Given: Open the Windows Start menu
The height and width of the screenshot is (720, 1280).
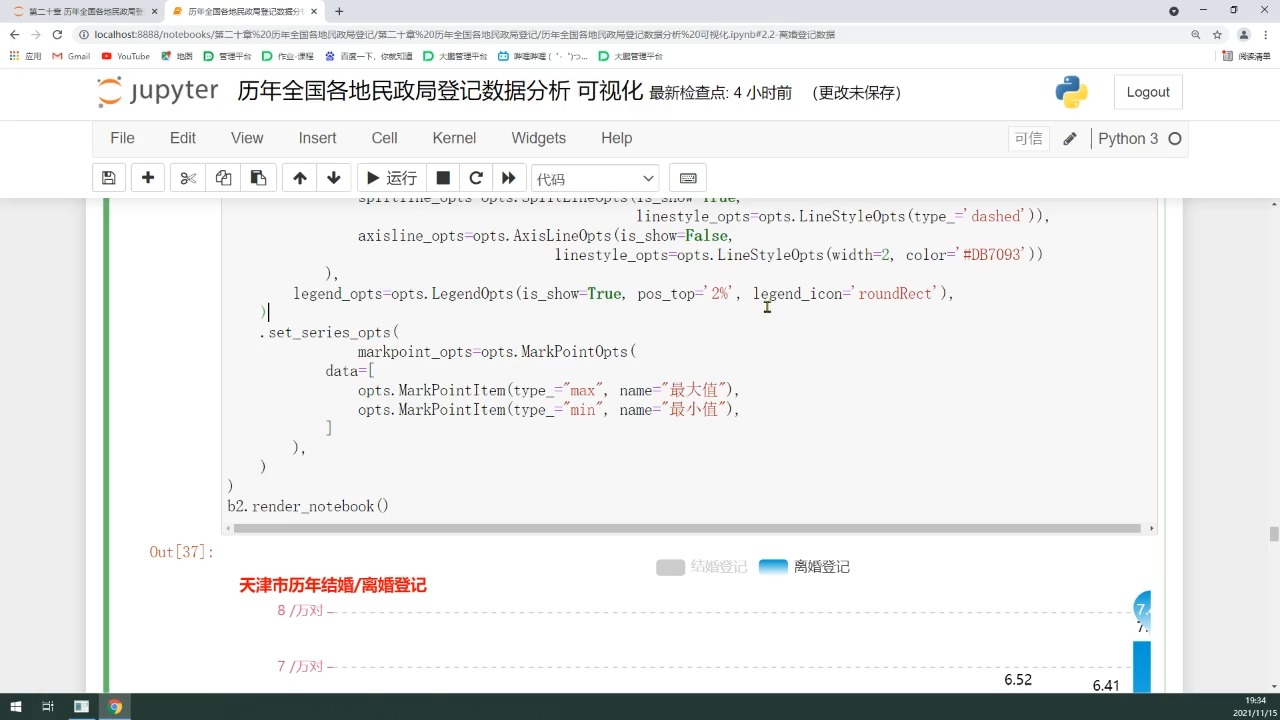Looking at the screenshot, I should click(15, 707).
